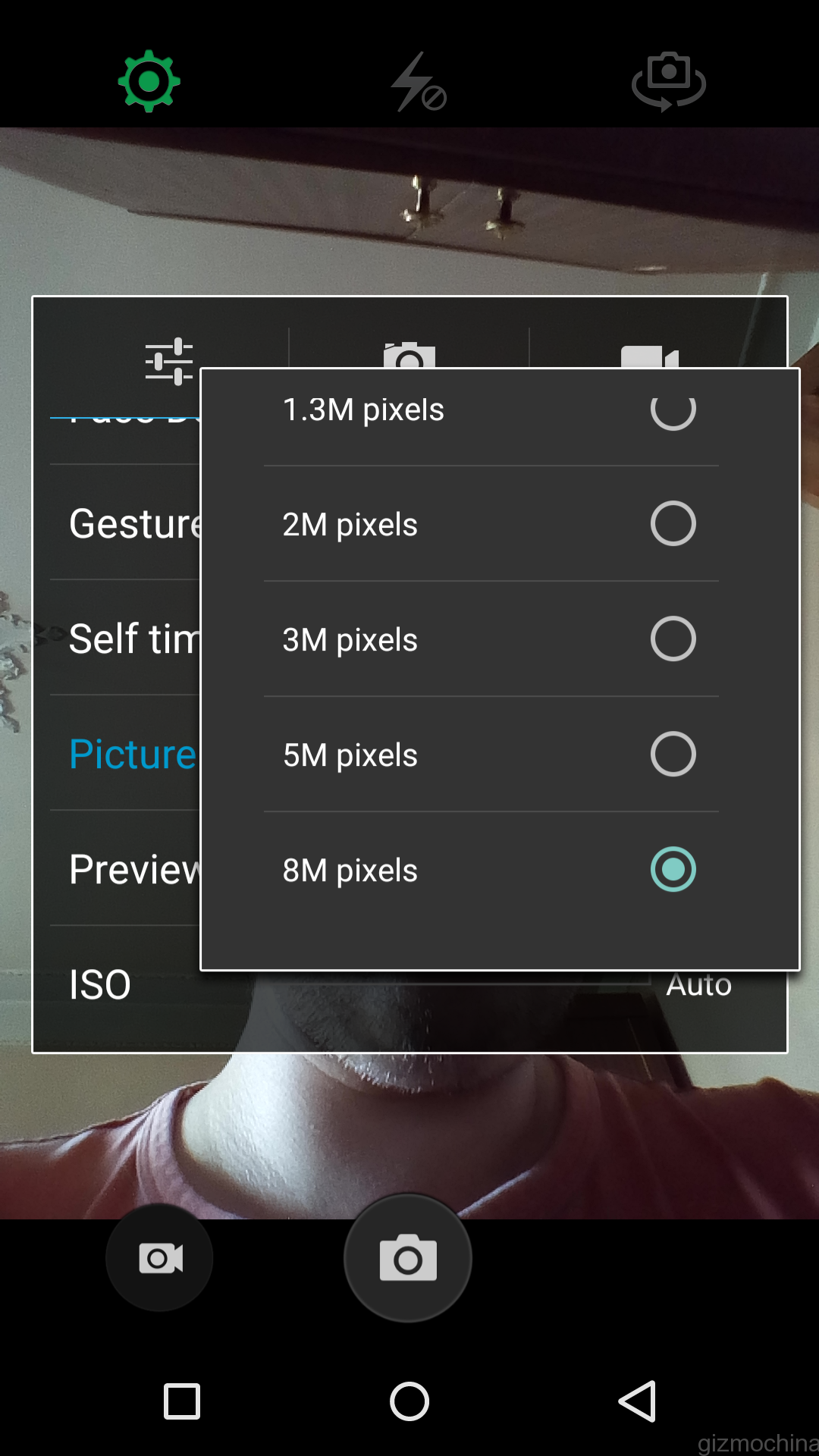Tap the green settings gear icon
The height and width of the screenshot is (1456, 819).
tap(149, 81)
